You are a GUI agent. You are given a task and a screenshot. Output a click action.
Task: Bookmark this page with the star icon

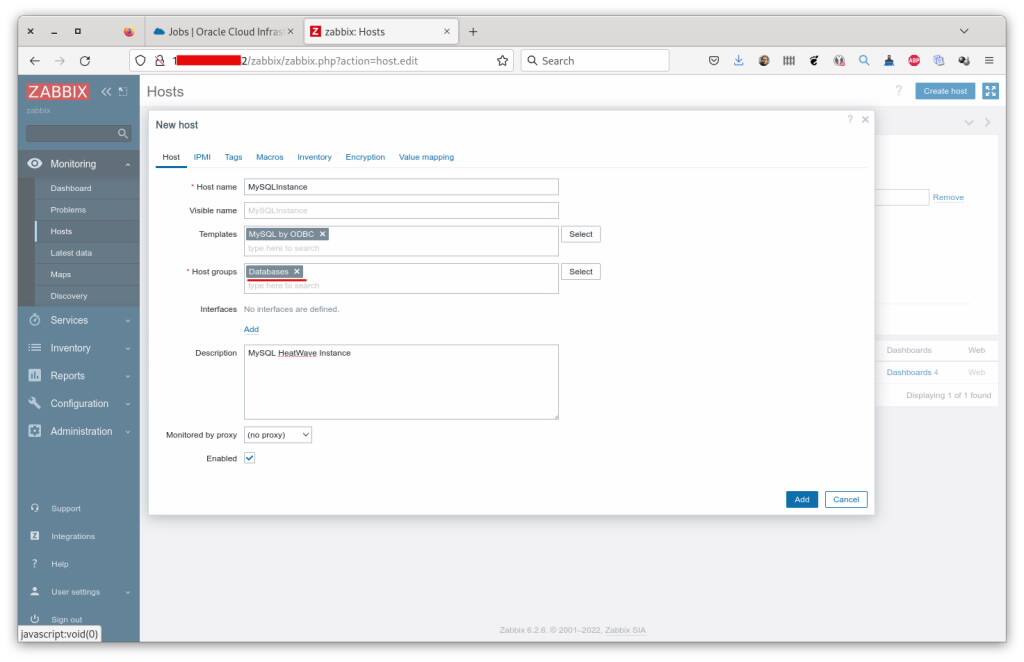502,61
